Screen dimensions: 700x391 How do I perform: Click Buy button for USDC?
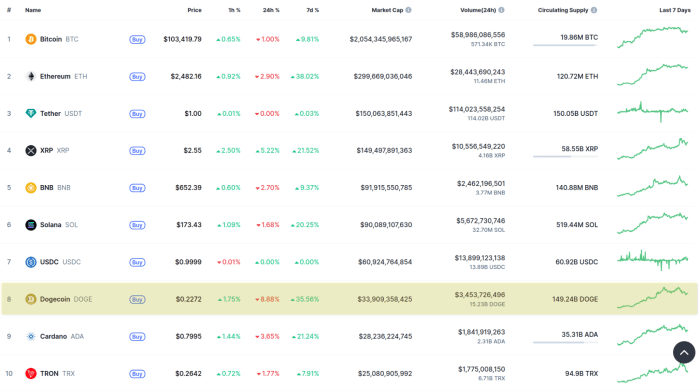point(137,262)
